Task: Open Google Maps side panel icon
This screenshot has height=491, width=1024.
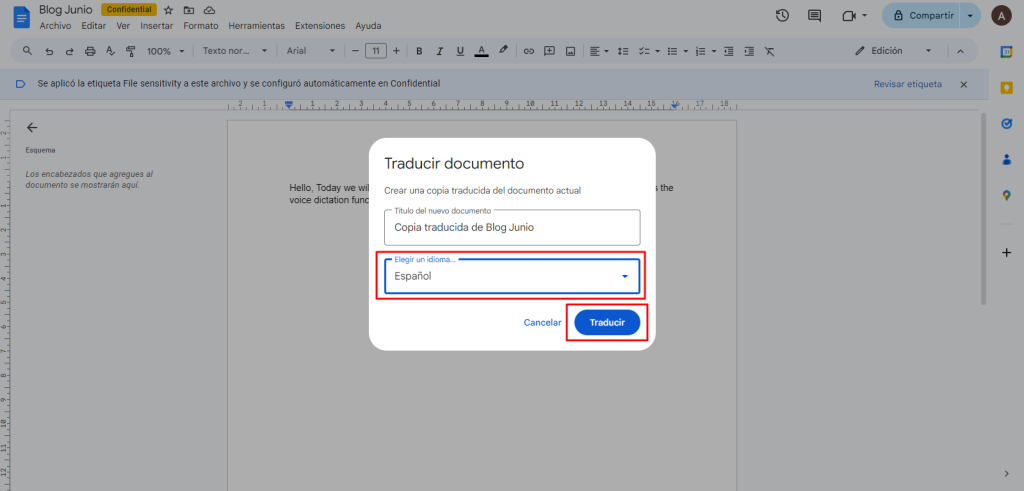Action: coord(1006,195)
